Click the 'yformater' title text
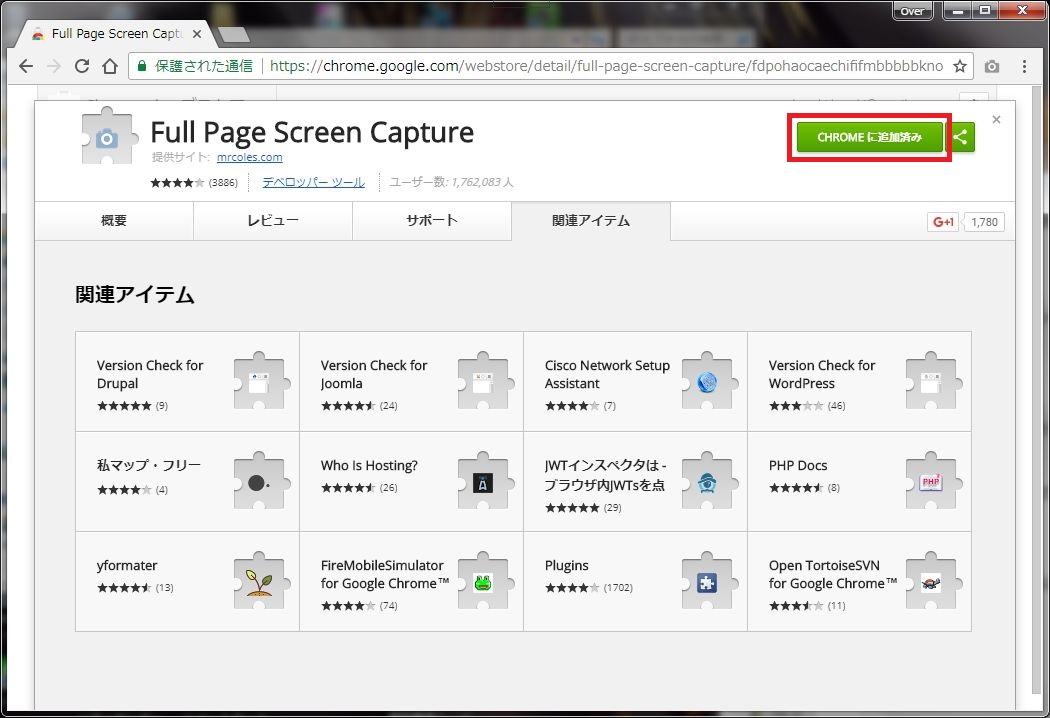Image resolution: width=1050 pixels, height=718 pixels. 127,566
